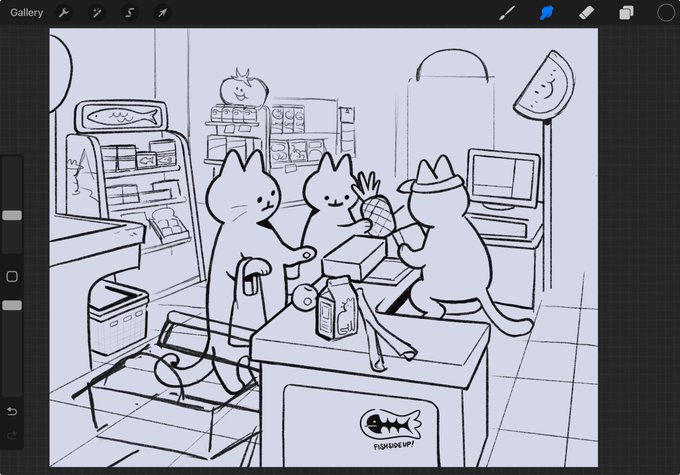Open the Actions wrench menu

(x=64, y=13)
